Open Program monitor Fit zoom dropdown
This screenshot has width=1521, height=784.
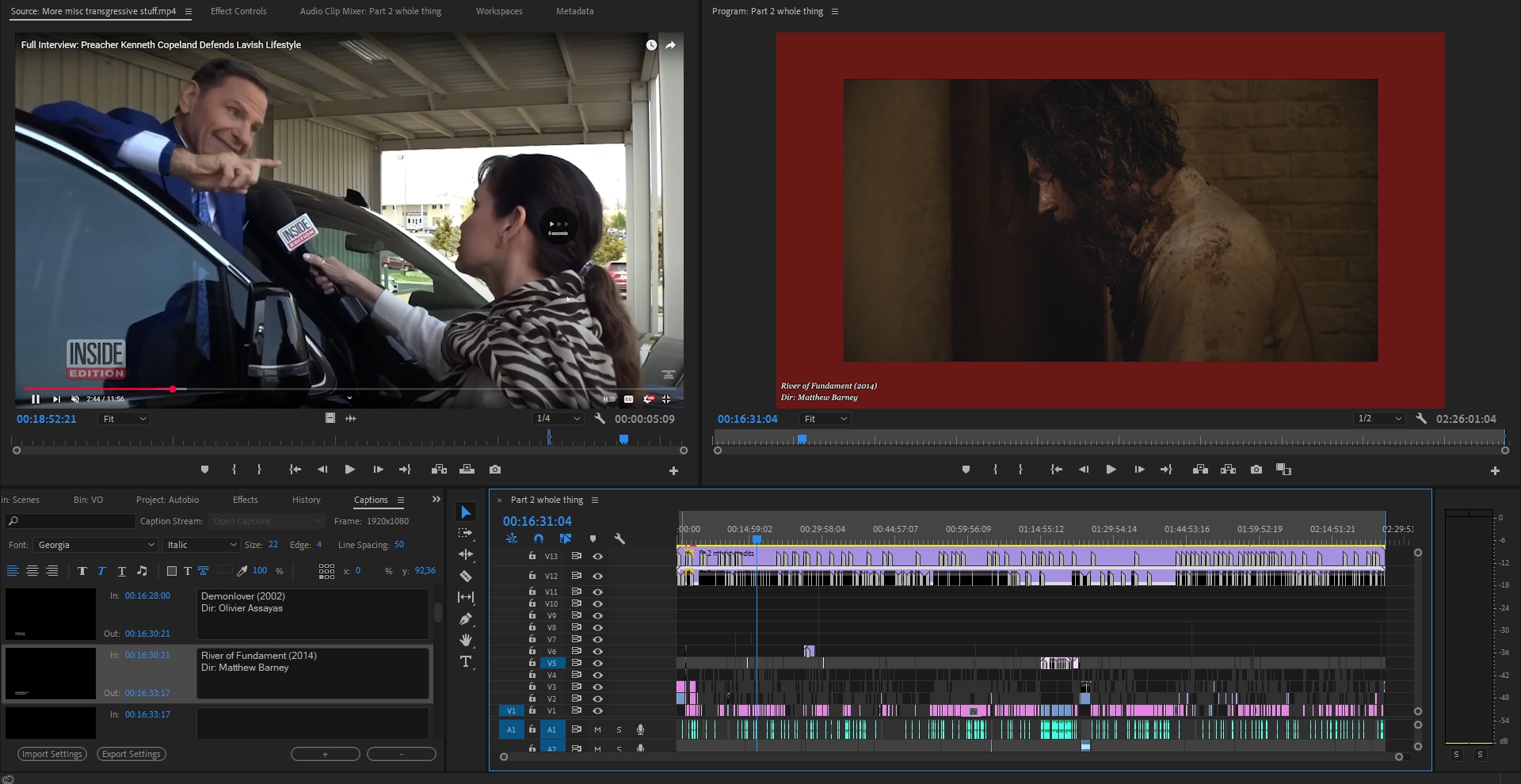click(825, 419)
